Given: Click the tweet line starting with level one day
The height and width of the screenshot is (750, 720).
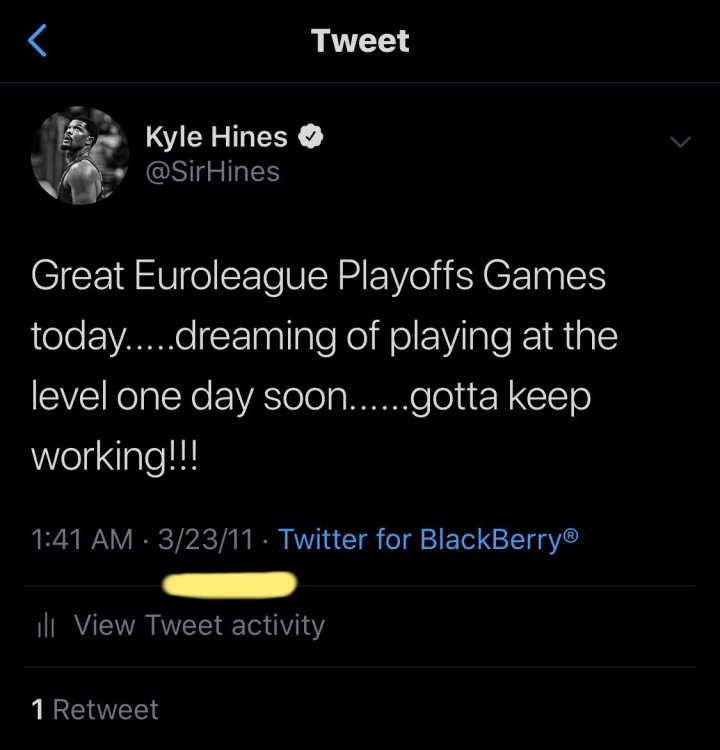Looking at the screenshot, I should coord(311,397).
